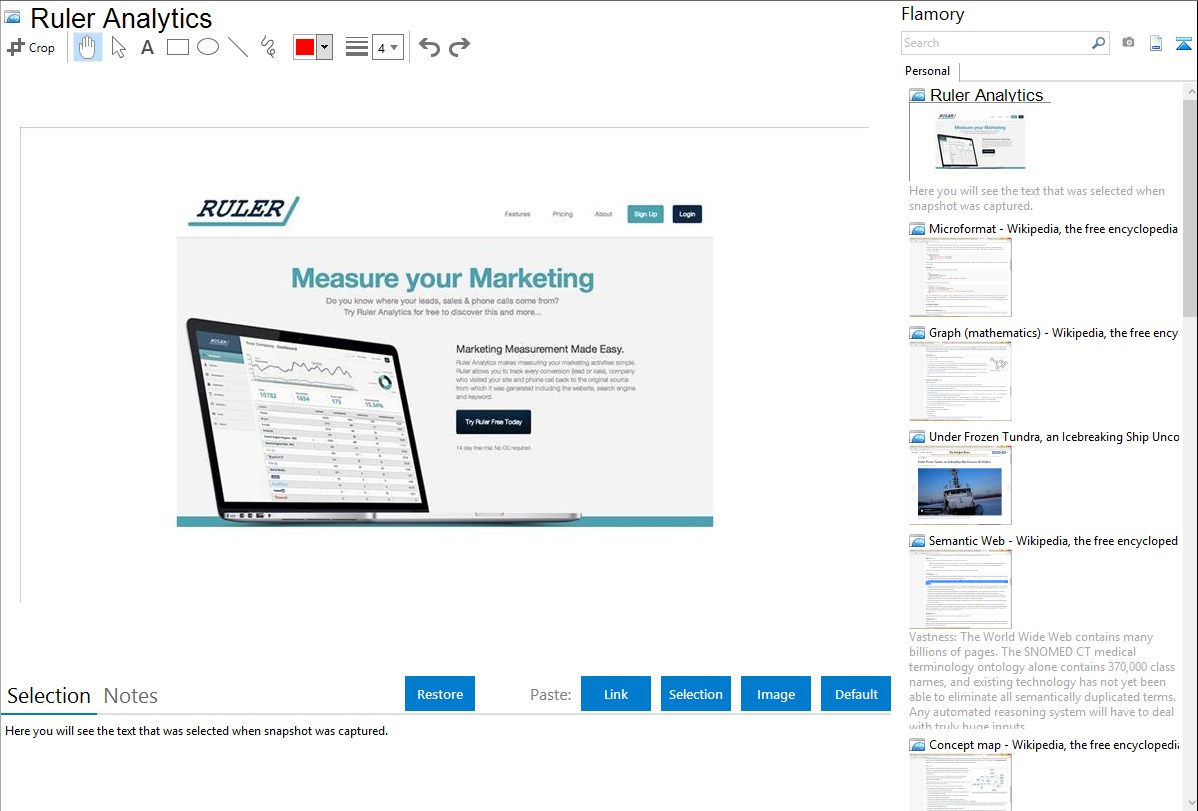
Task: Select the Concept map page thumbnail
Action: (960, 782)
